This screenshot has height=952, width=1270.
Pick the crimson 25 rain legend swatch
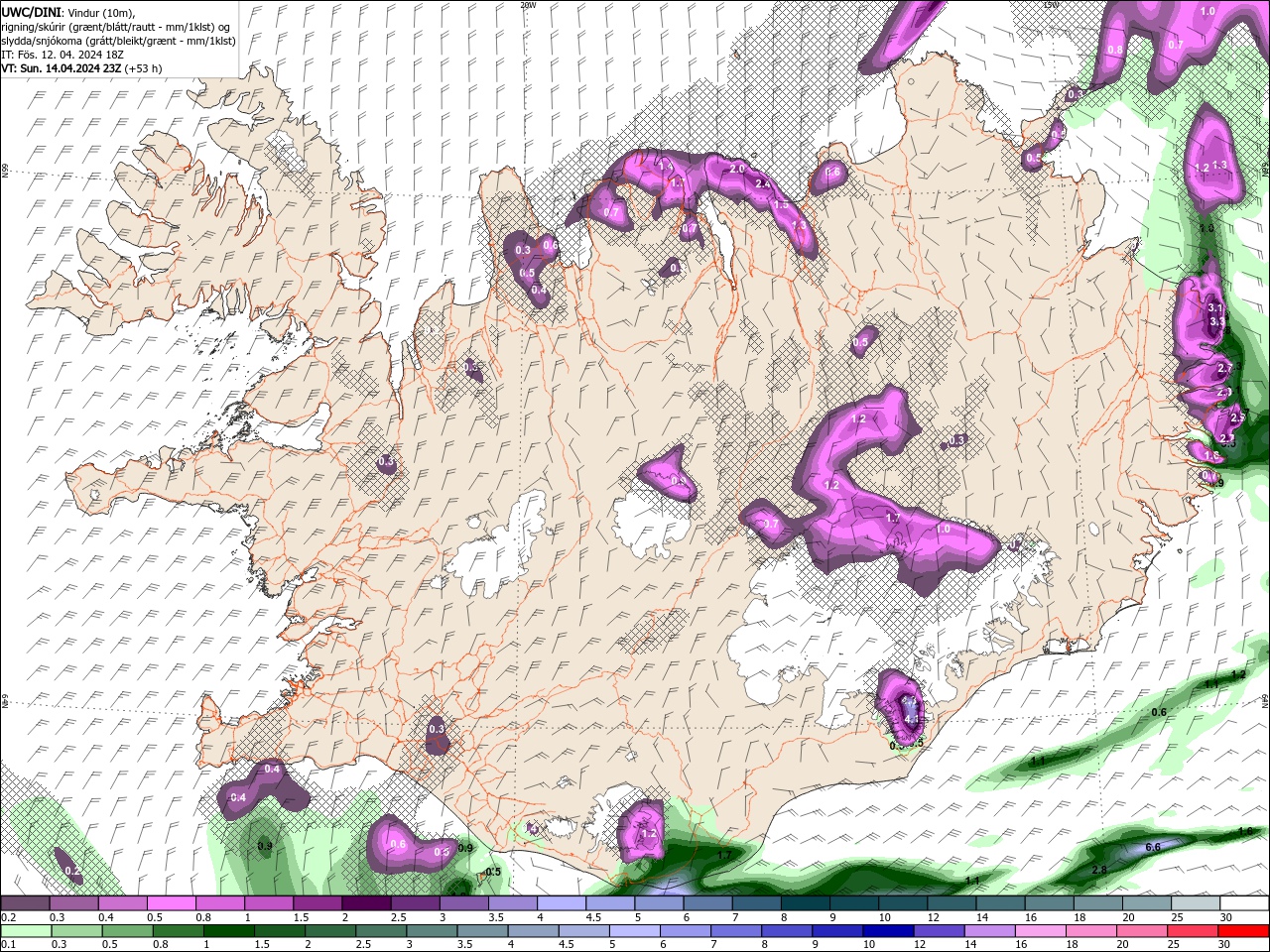tap(1194, 931)
